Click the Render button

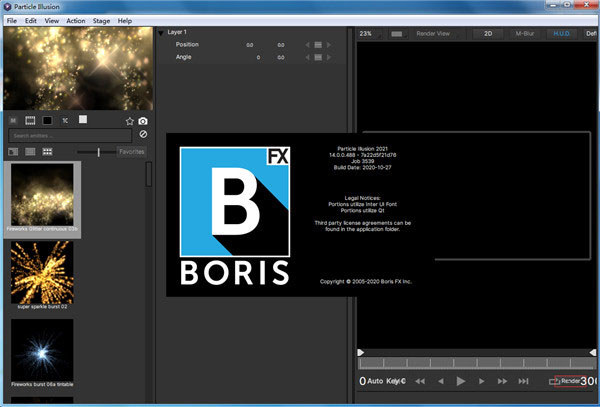(565, 381)
